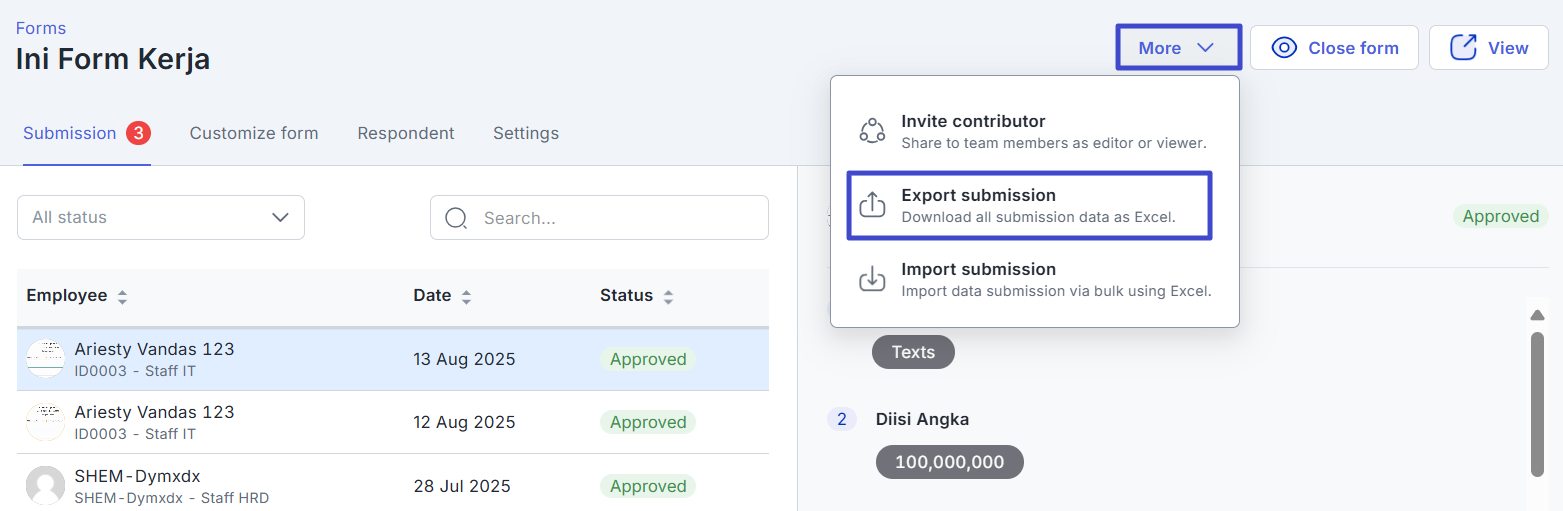Click the SHEM-Dymxdx default avatar icon
The image size is (1563, 511).
(45, 486)
